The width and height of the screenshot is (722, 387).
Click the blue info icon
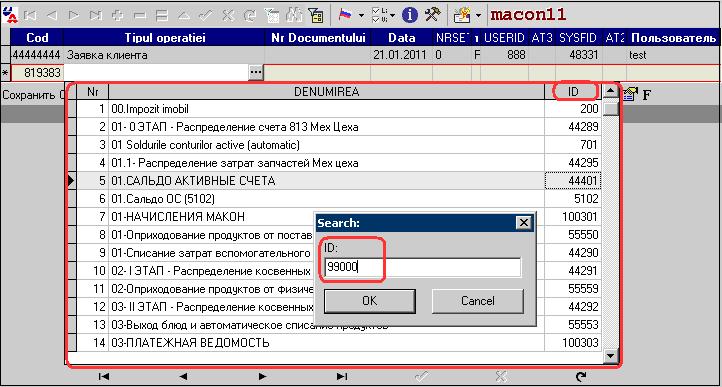[410, 15]
